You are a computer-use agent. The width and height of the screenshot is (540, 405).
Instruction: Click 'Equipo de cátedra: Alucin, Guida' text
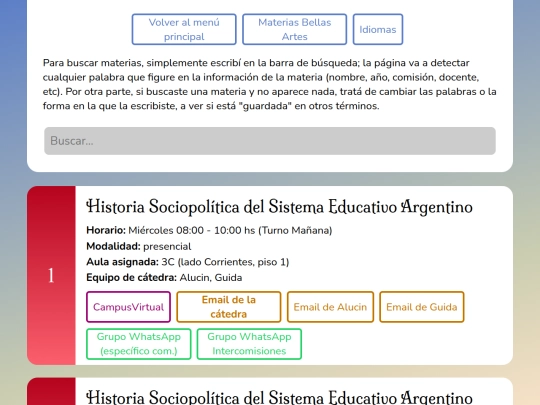(164, 278)
